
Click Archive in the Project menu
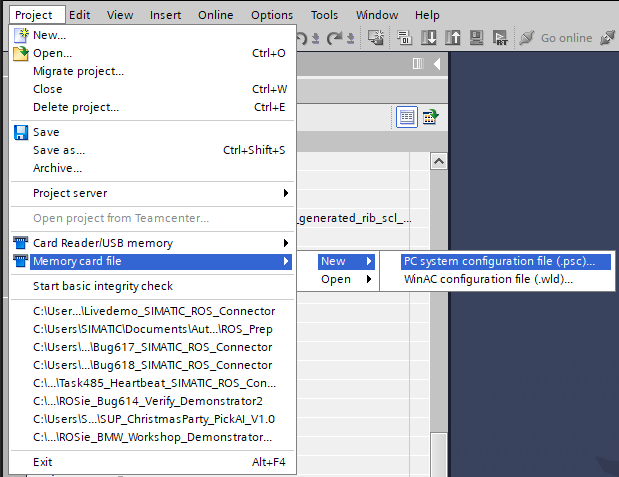click(57, 168)
